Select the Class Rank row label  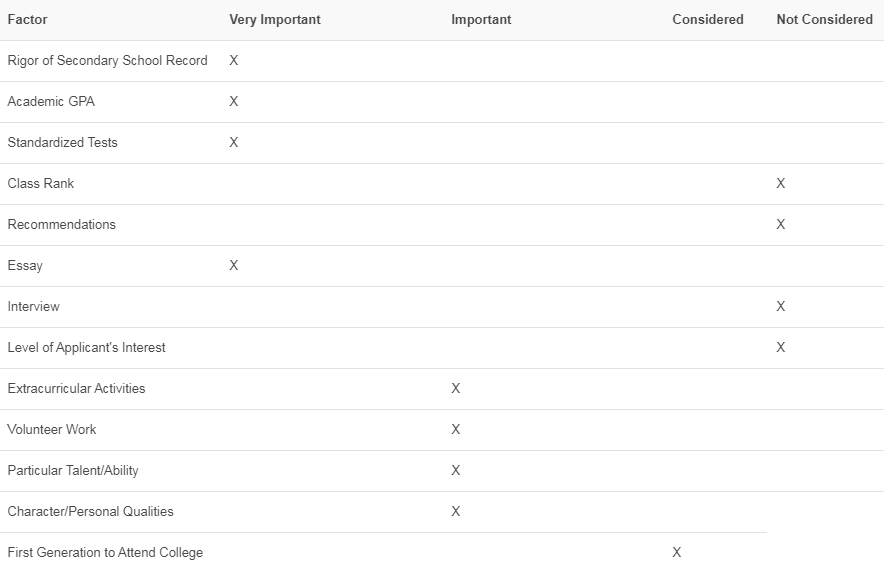pyautogui.click(x=41, y=183)
